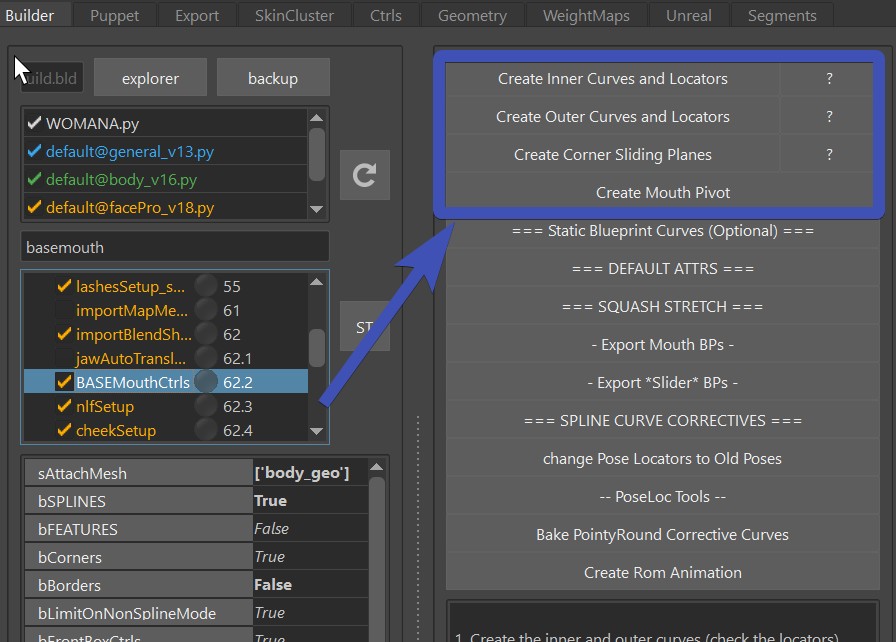The height and width of the screenshot is (642, 896).
Task: Click the status circle beside jawAutoTransl row
Action: [x=206, y=358]
